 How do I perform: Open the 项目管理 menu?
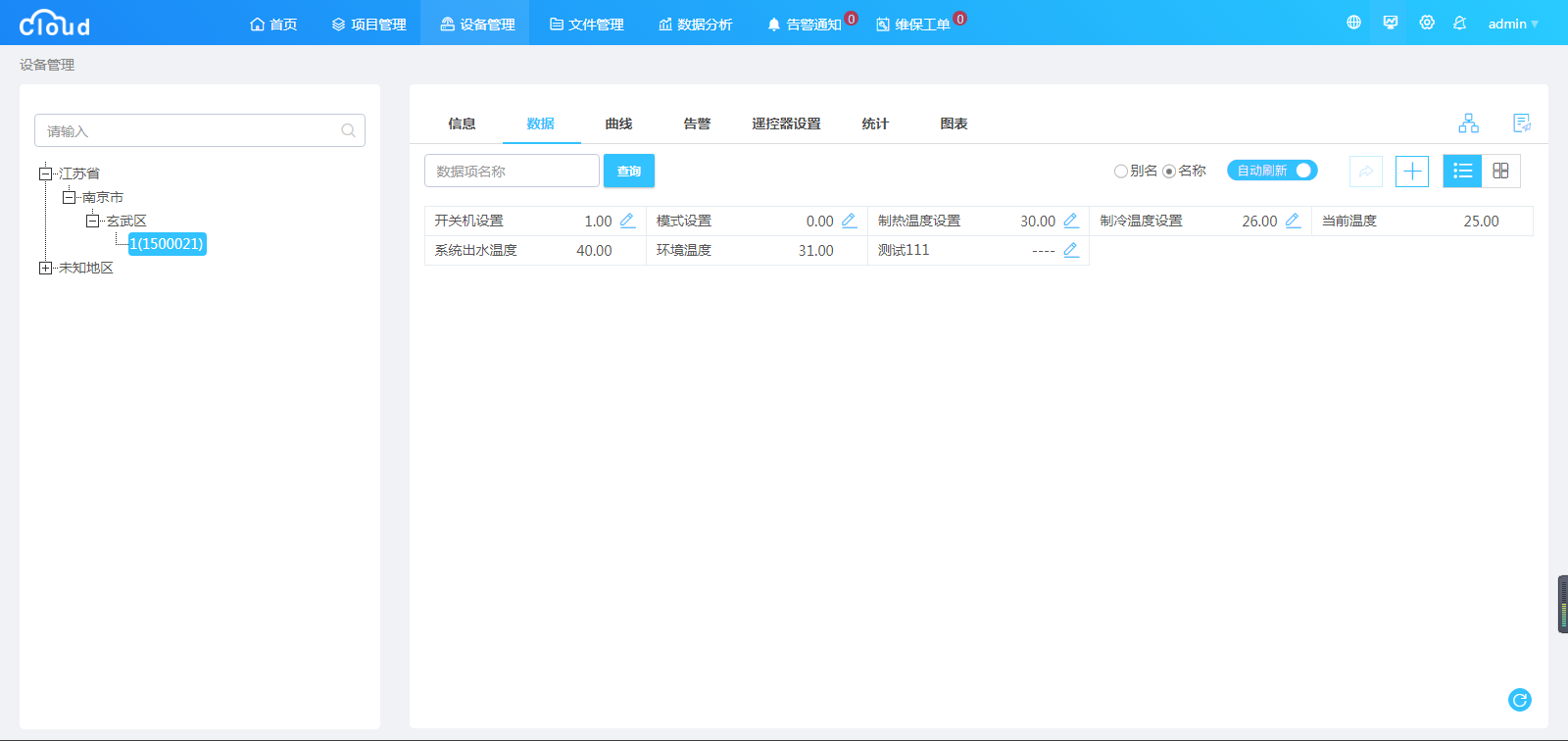tap(368, 24)
